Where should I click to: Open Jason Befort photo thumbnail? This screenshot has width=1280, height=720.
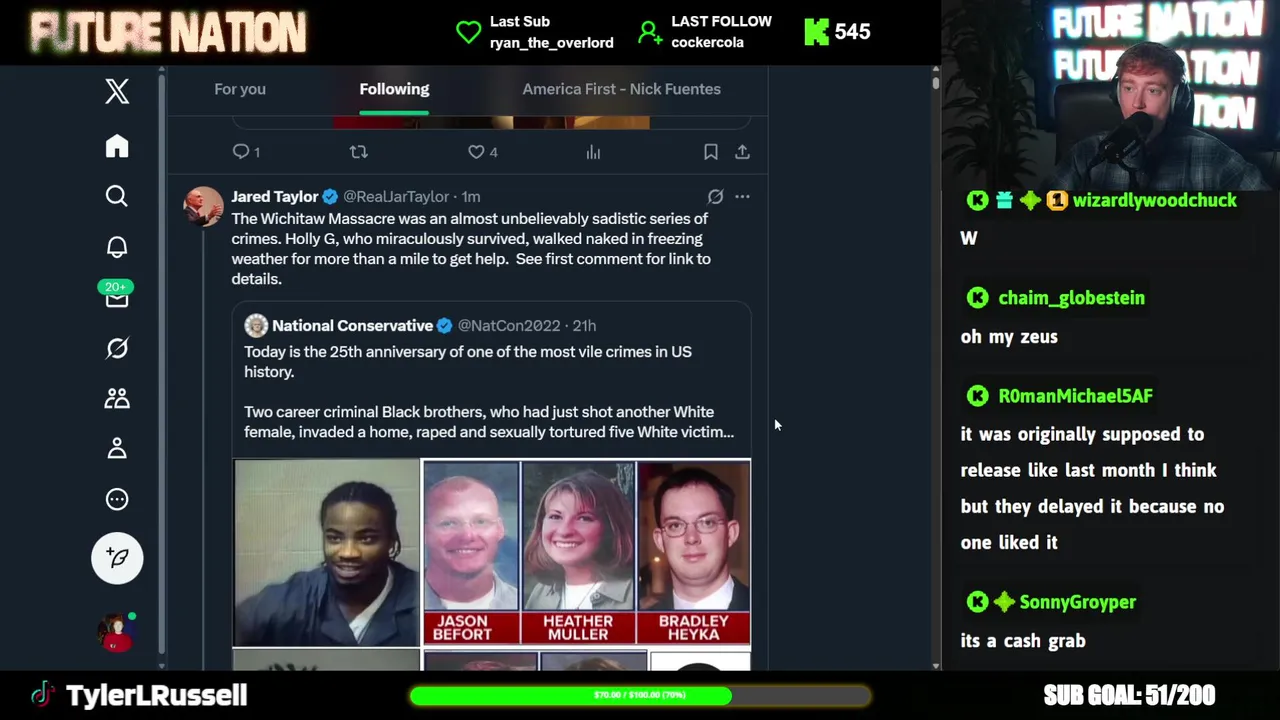tap(471, 552)
